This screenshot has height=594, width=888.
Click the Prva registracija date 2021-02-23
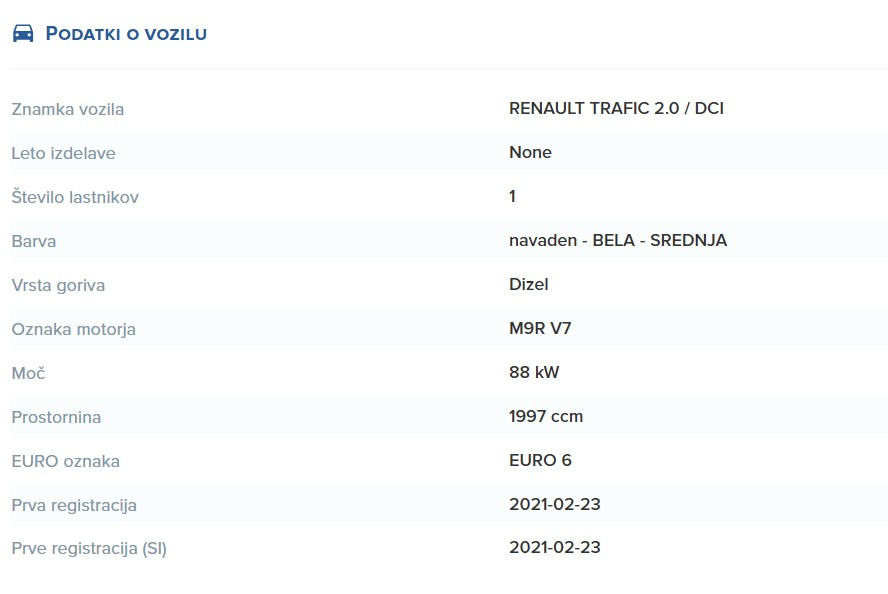pyautogui.click(x=554, y=504)
